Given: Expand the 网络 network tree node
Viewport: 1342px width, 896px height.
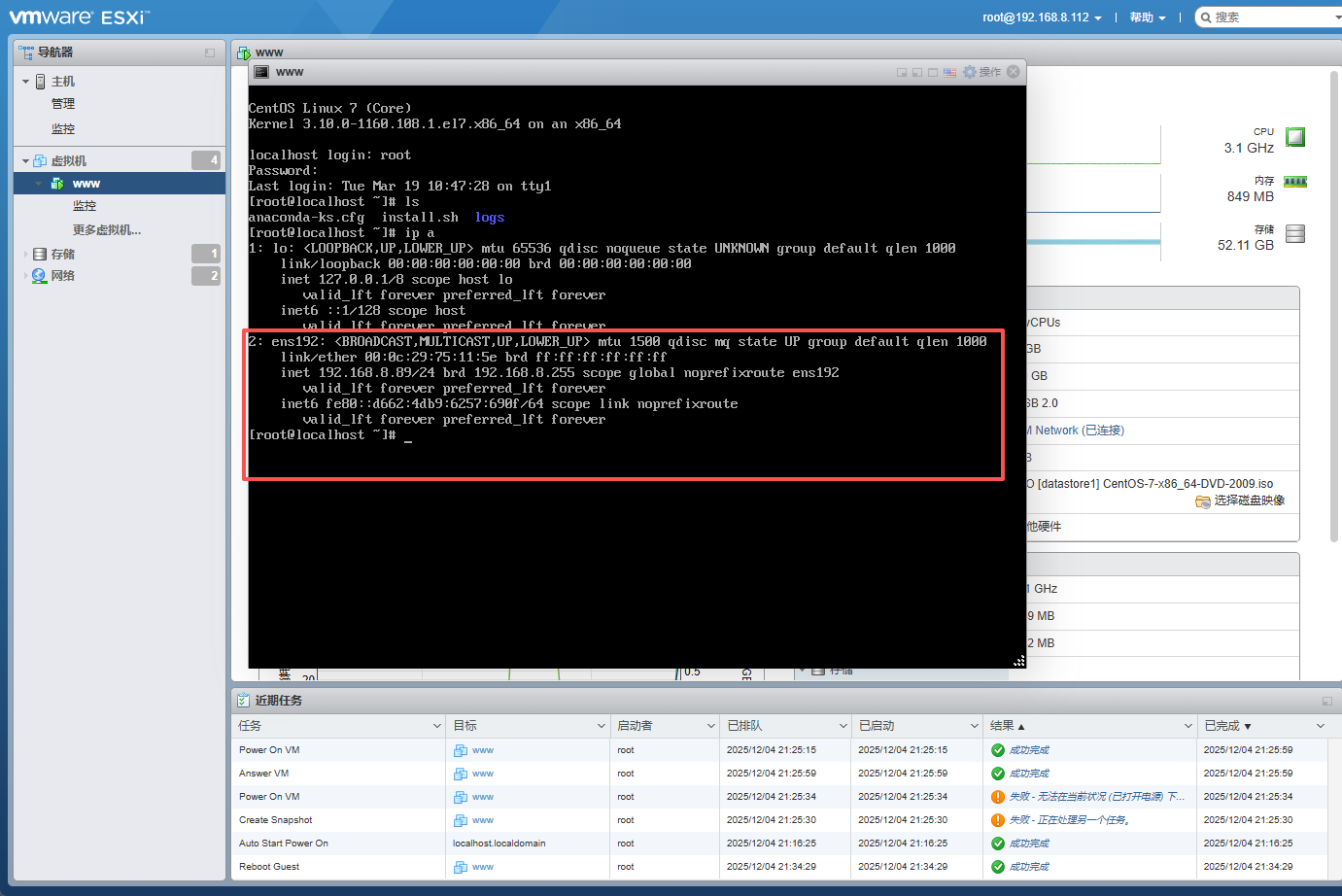Looking at the screenshot, I should (x=25, y=276).
